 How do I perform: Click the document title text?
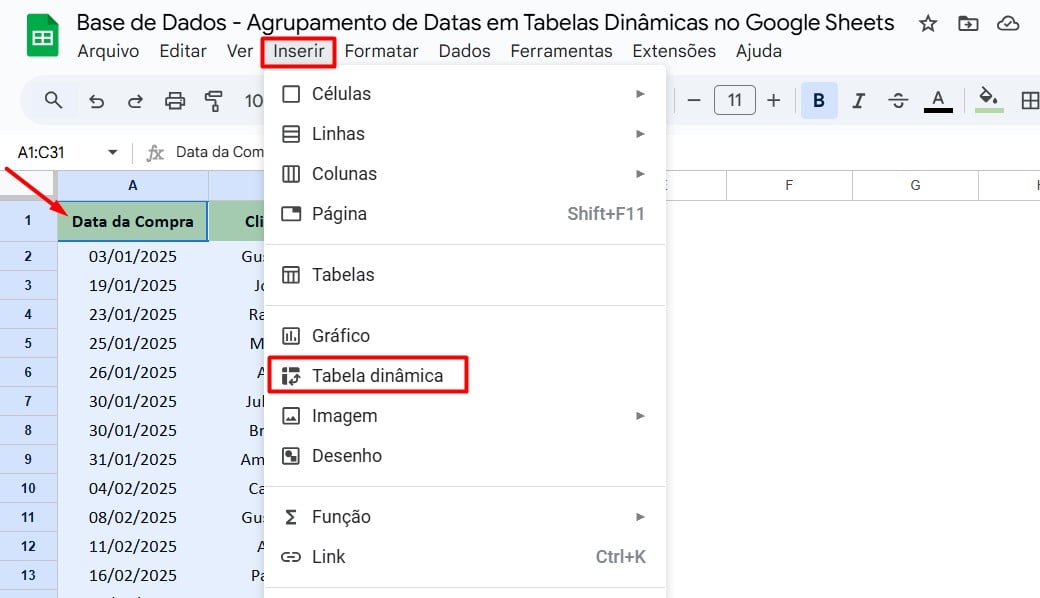pyautogui.click(x=485, y=23)
